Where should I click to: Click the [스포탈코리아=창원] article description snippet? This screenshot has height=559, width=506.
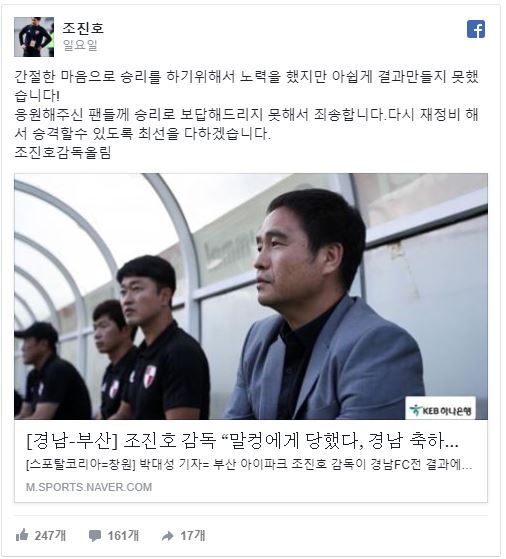(249, 465)
